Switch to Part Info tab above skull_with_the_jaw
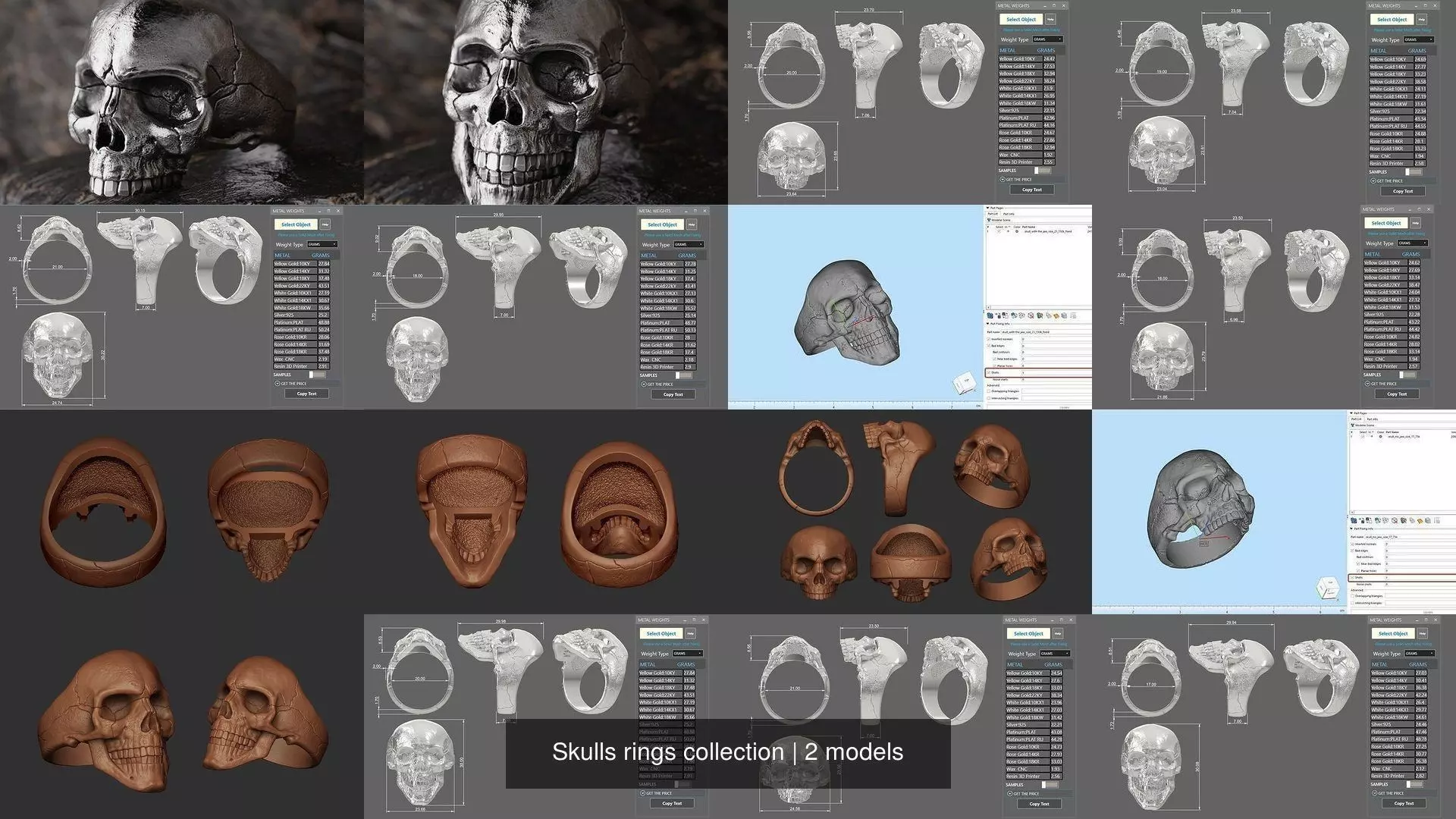1456x819 pixels. click(1009, 214)
